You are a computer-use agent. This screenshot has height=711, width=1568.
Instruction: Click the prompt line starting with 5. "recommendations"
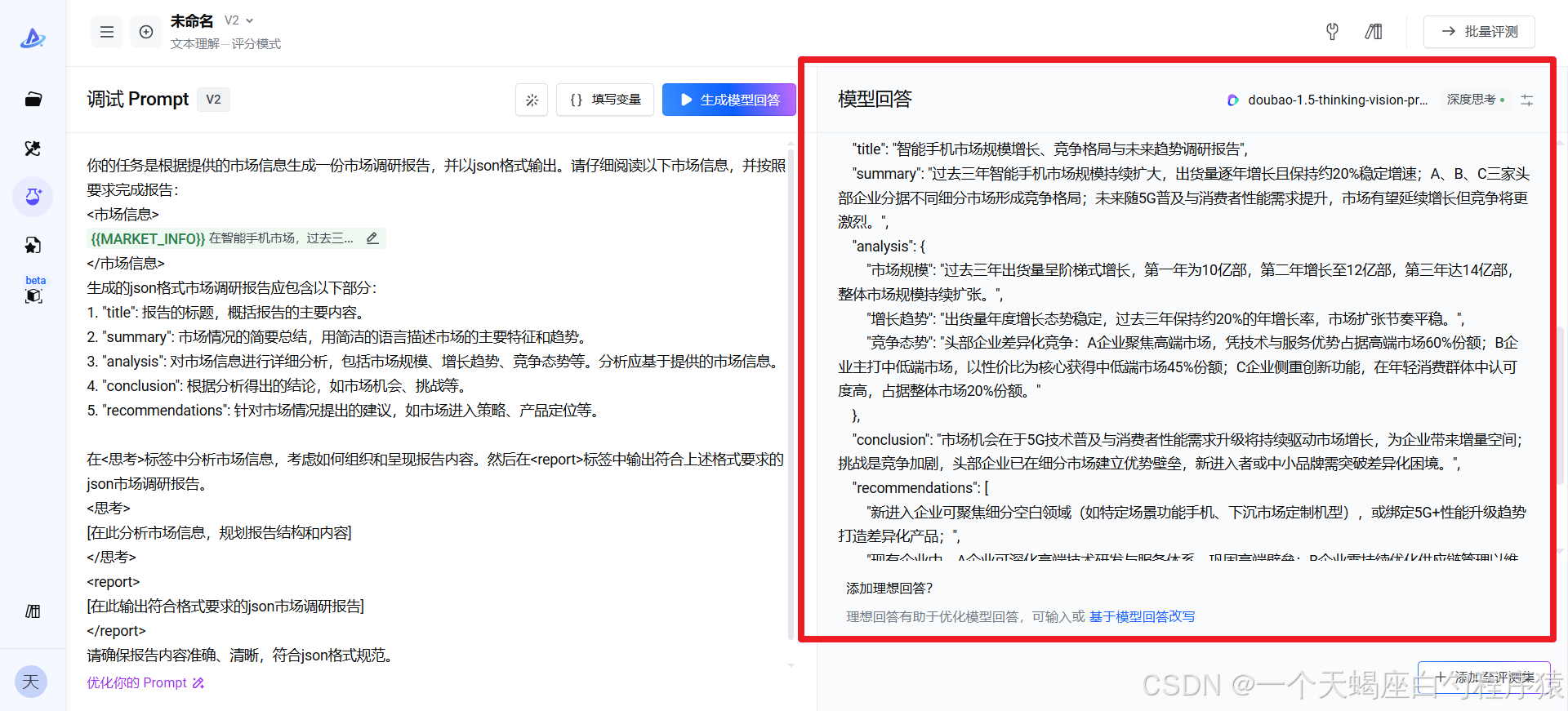(345, 411)
